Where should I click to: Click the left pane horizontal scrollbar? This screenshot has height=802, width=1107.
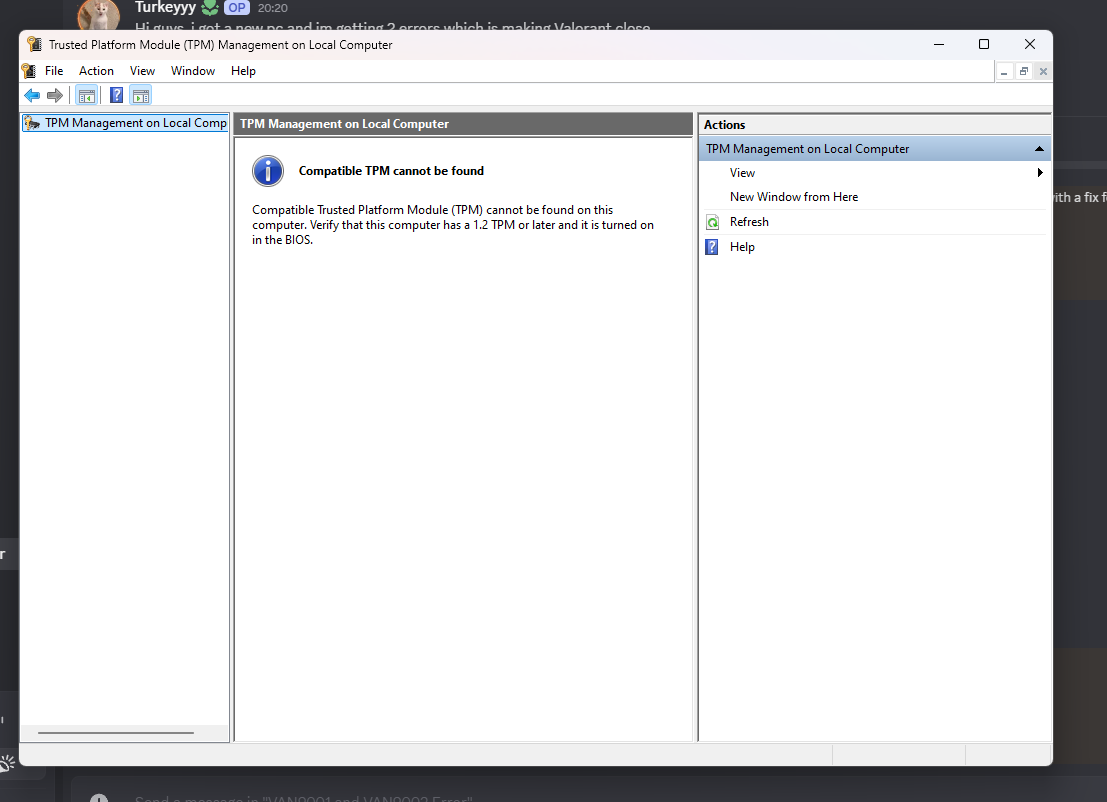click(x=116, y=733)
